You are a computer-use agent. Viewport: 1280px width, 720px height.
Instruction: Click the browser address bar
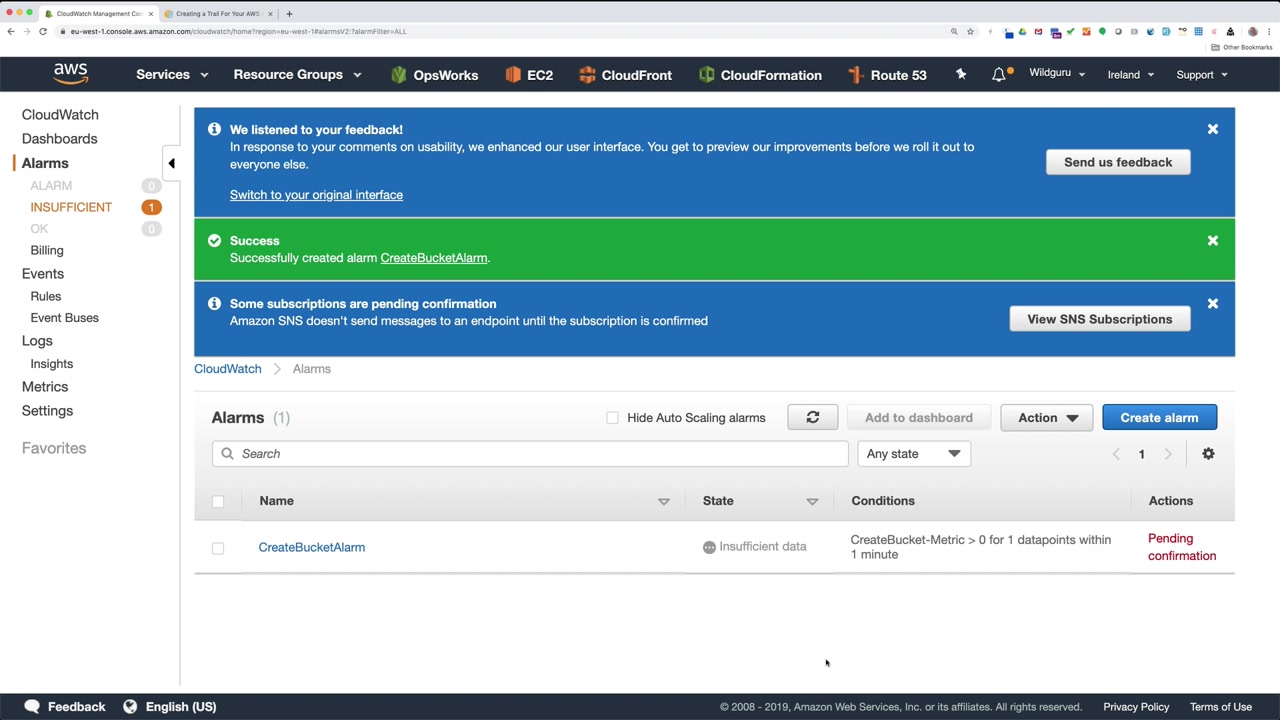click(x=500, y=31)
